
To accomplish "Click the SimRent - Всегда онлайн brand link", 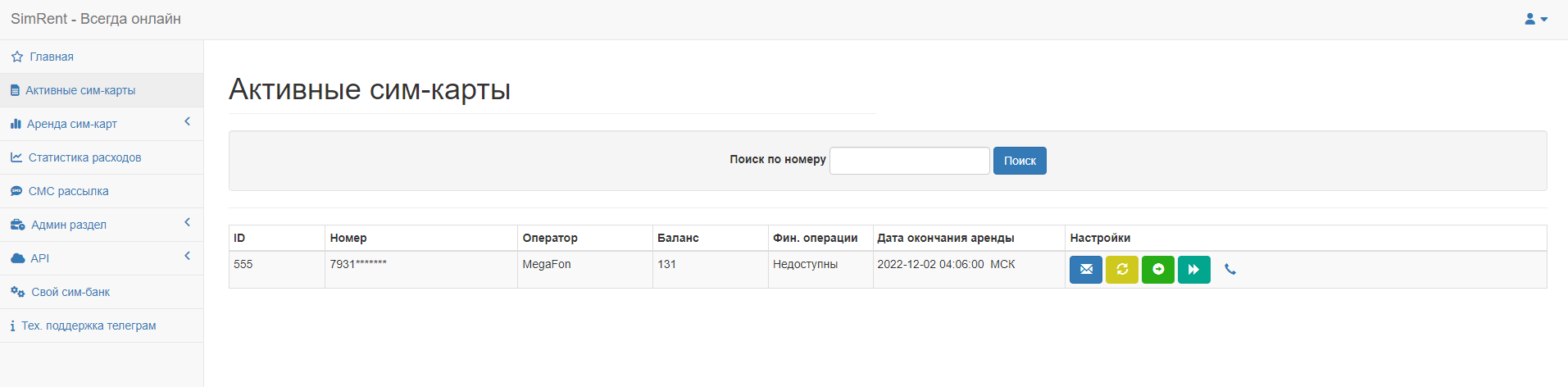I will (96, 19).
